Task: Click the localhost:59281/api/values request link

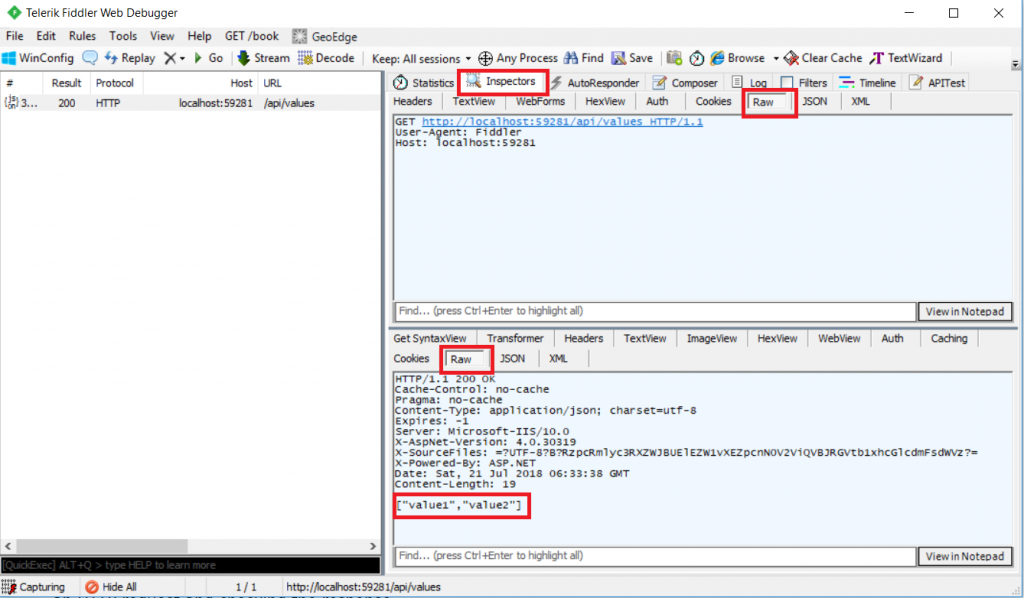Action: (x=562, y=121)
